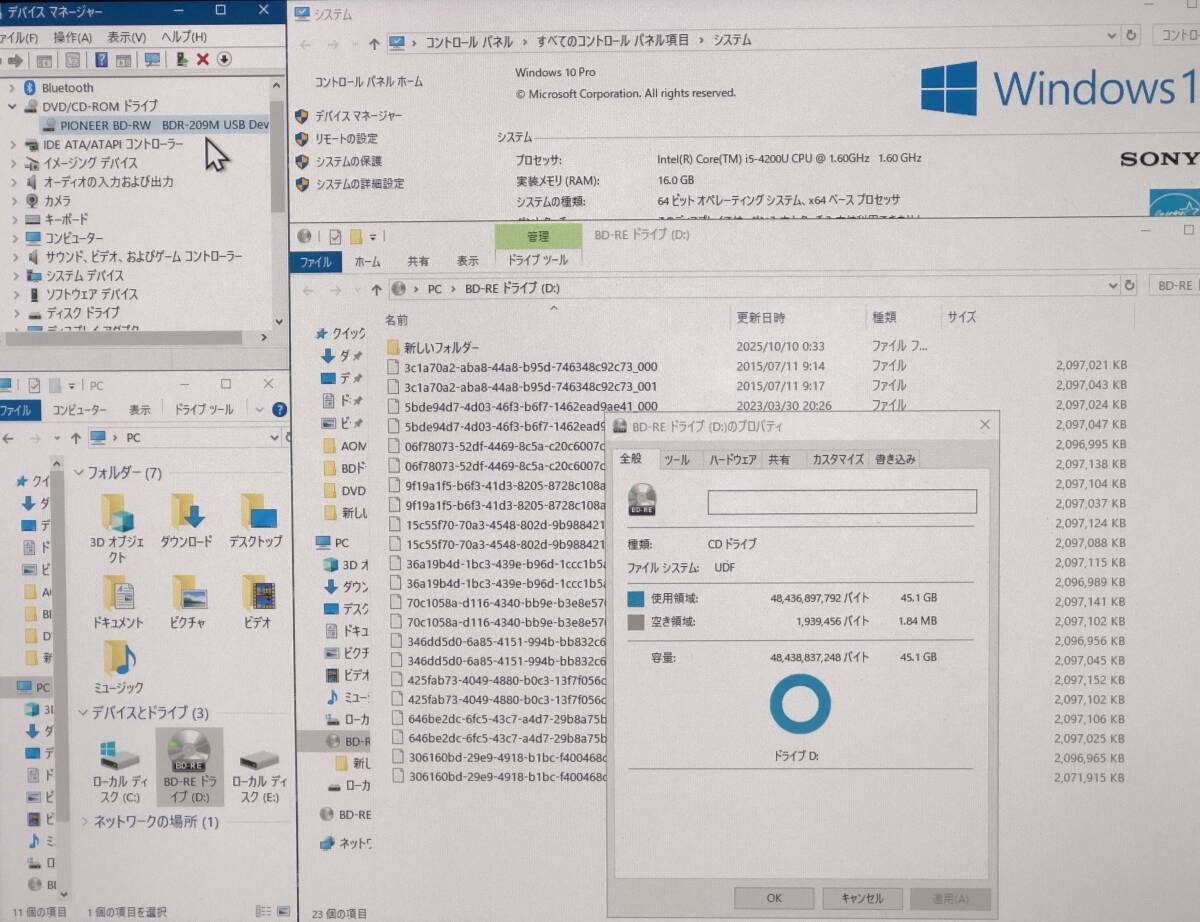Click キャンセル in the properties dialog
The width and height of the screenshot is (1200, 922).
tap(862, 898)
